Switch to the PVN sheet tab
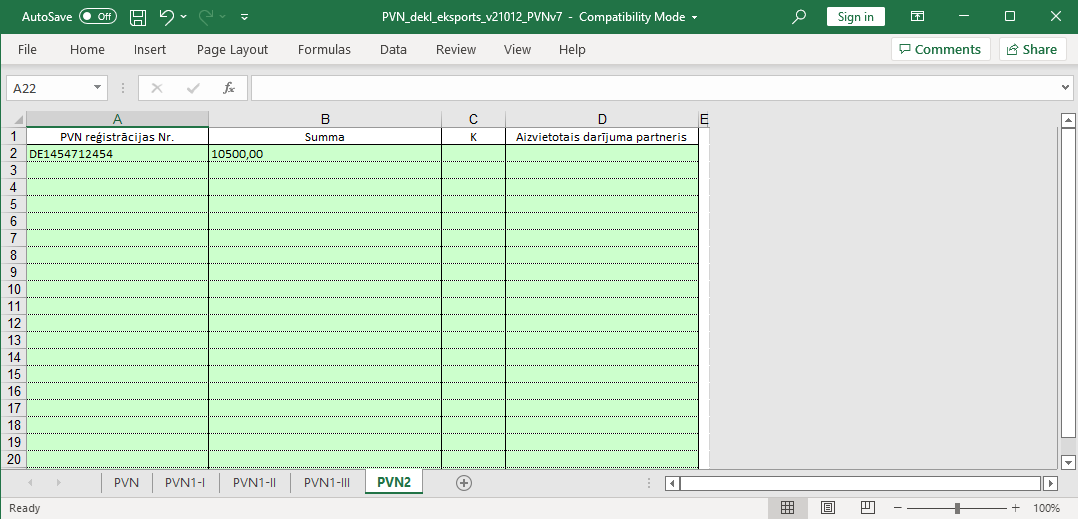 (126, 483)
